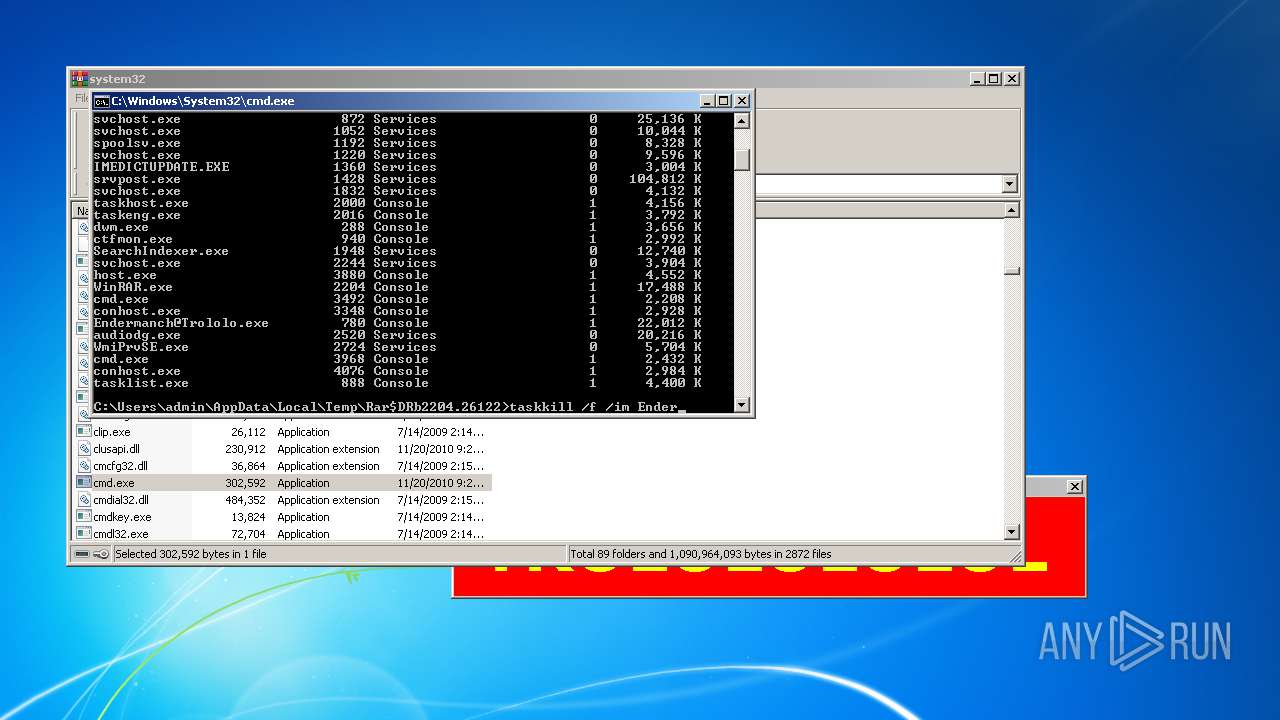Screen dimensions: 1280x720
Task: Select the cmdial32.dll file icon
Action: tap(85, 500)
